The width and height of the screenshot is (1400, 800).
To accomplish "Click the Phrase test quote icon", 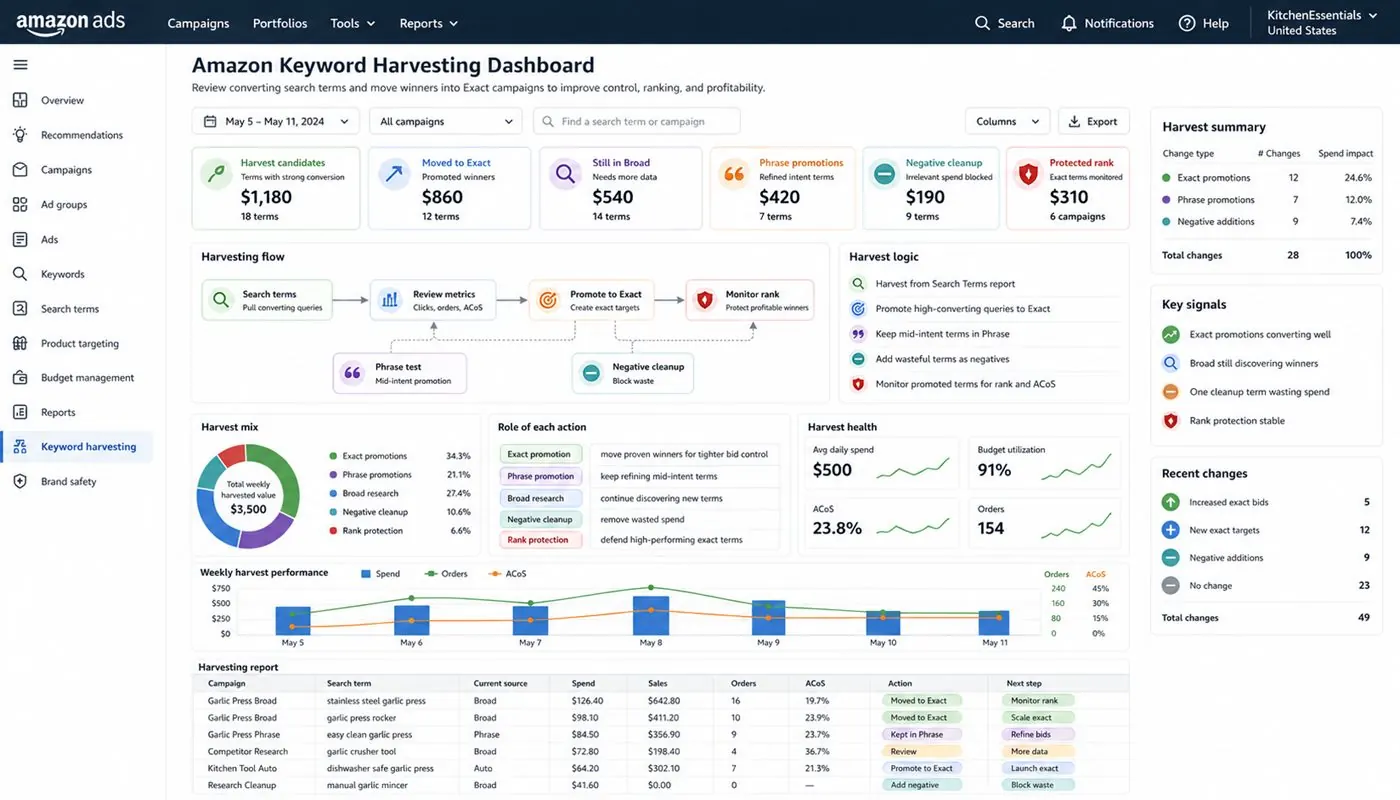I will (352, 373).
